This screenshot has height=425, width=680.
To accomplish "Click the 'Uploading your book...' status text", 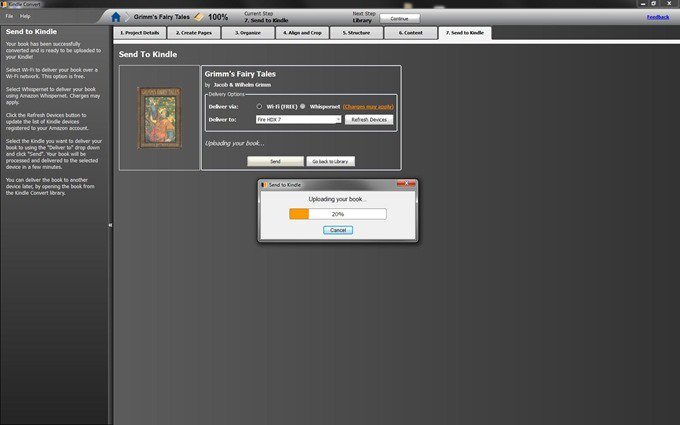I will click(x=235, y=143).
